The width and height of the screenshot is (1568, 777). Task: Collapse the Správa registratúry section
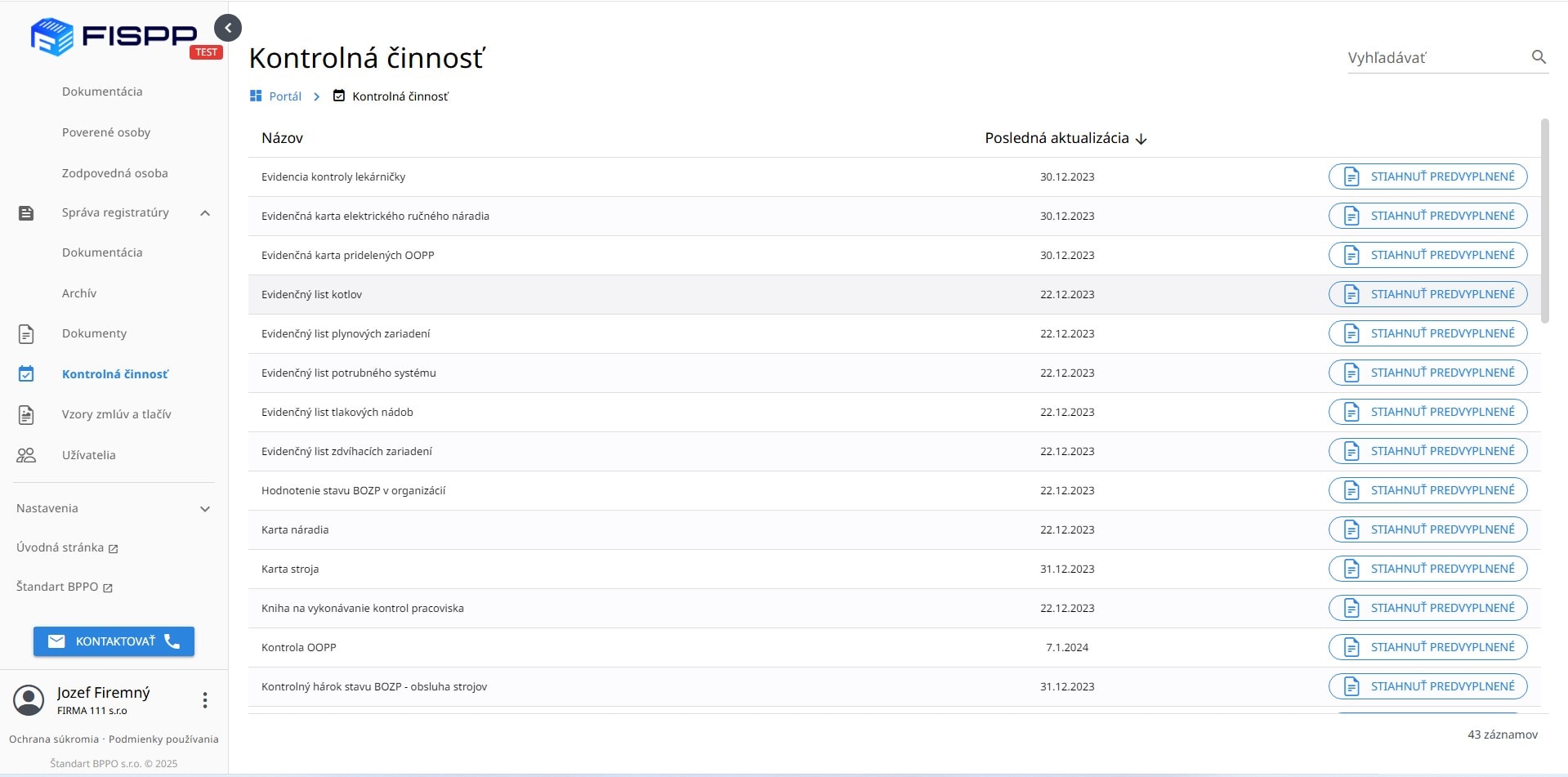tap(205, 213)
